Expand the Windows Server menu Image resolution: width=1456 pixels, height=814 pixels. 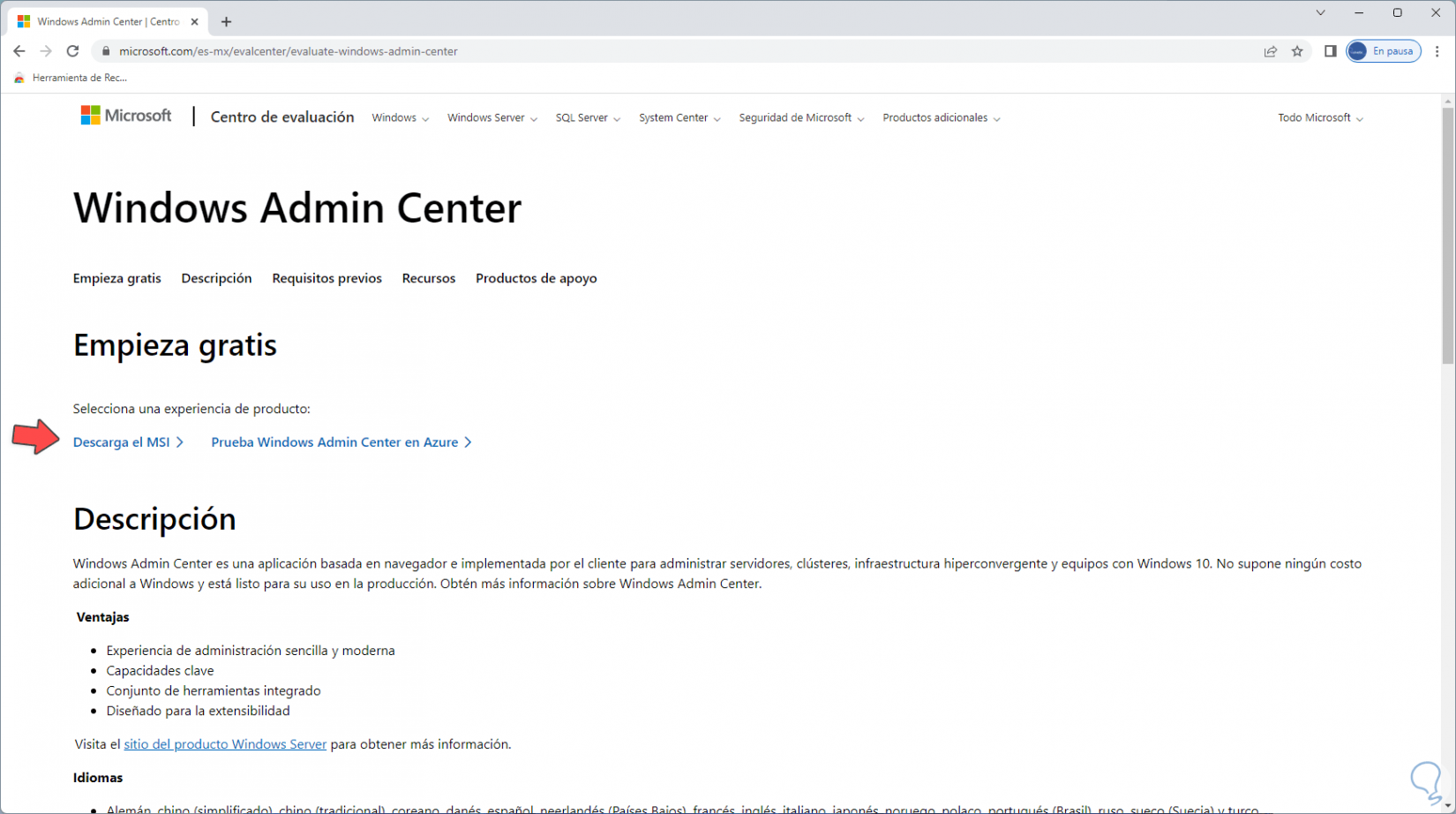pyautogui.click(x=492, y=117)
